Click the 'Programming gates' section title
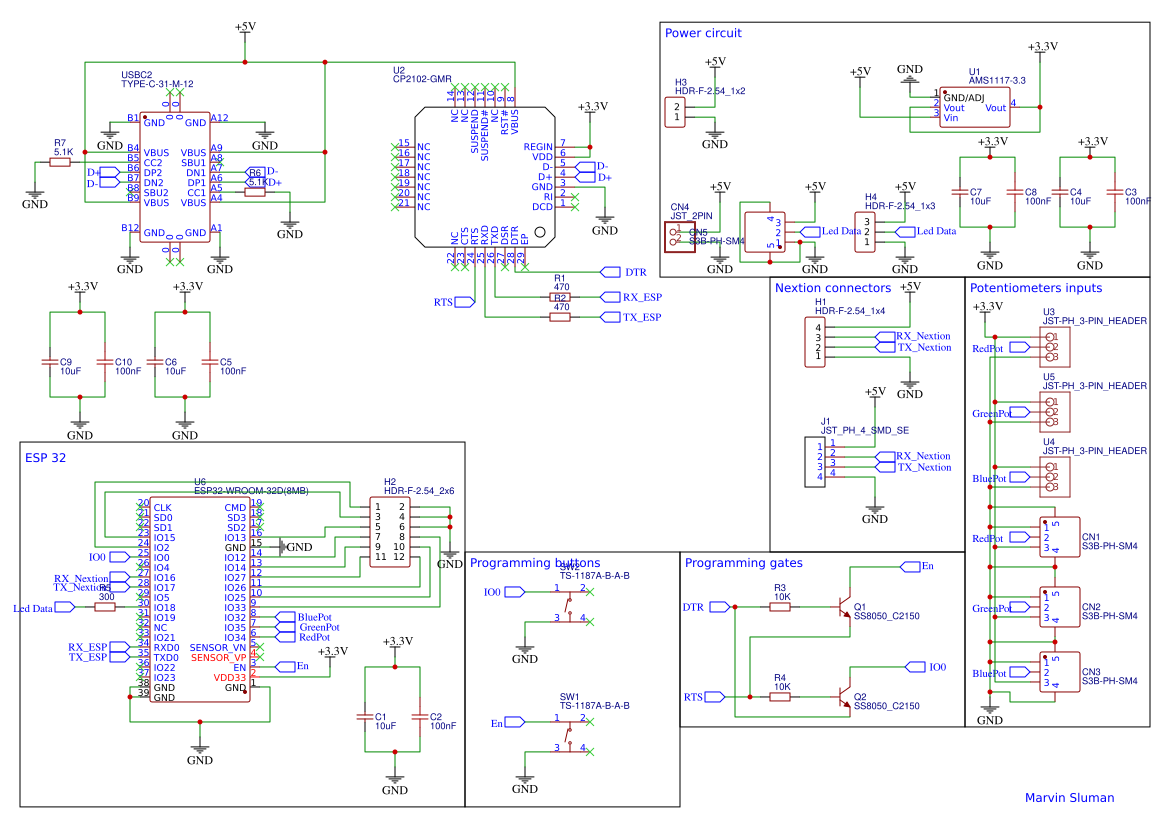Screen dimensions: 1169x827 click(x=744, y=563)
